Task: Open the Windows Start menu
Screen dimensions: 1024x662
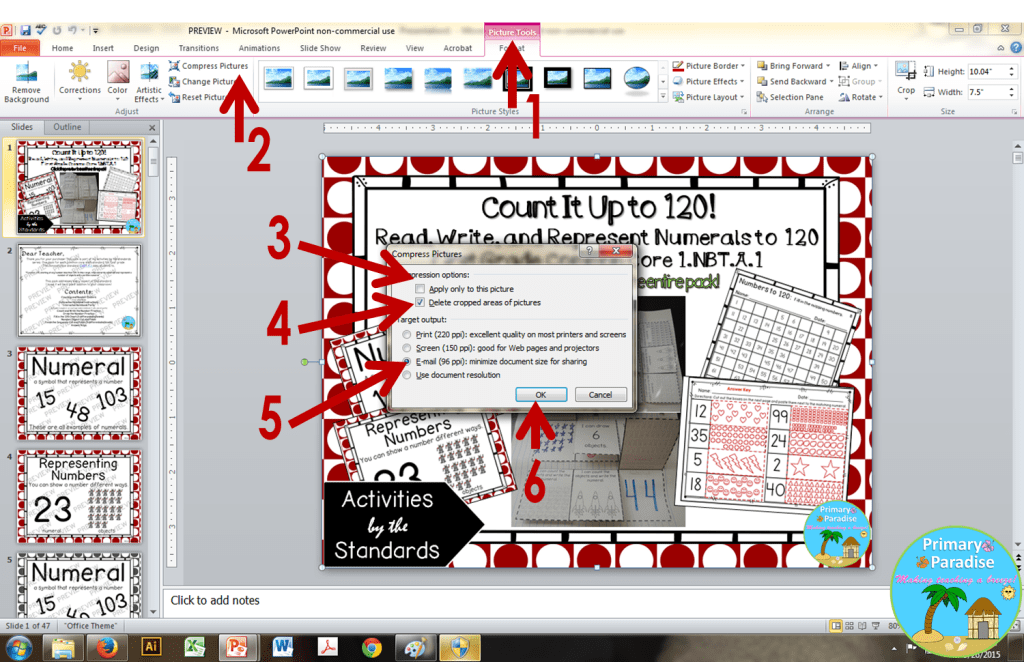Action: [x=18, y=648]
